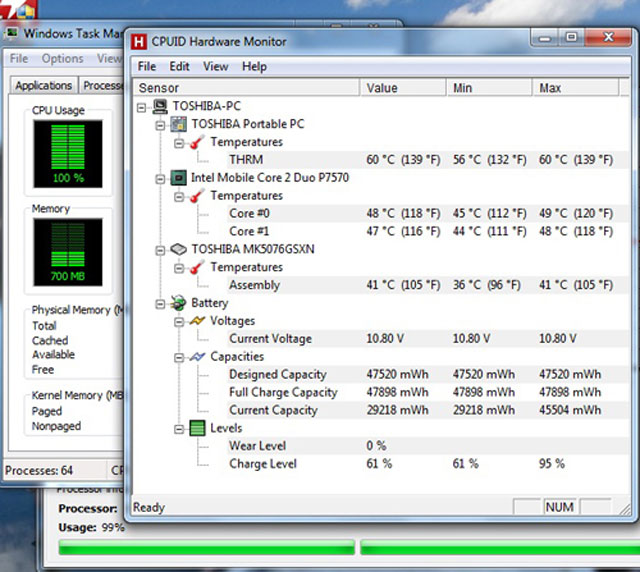Collapse the Voltages node

click(x=179, y=322)
